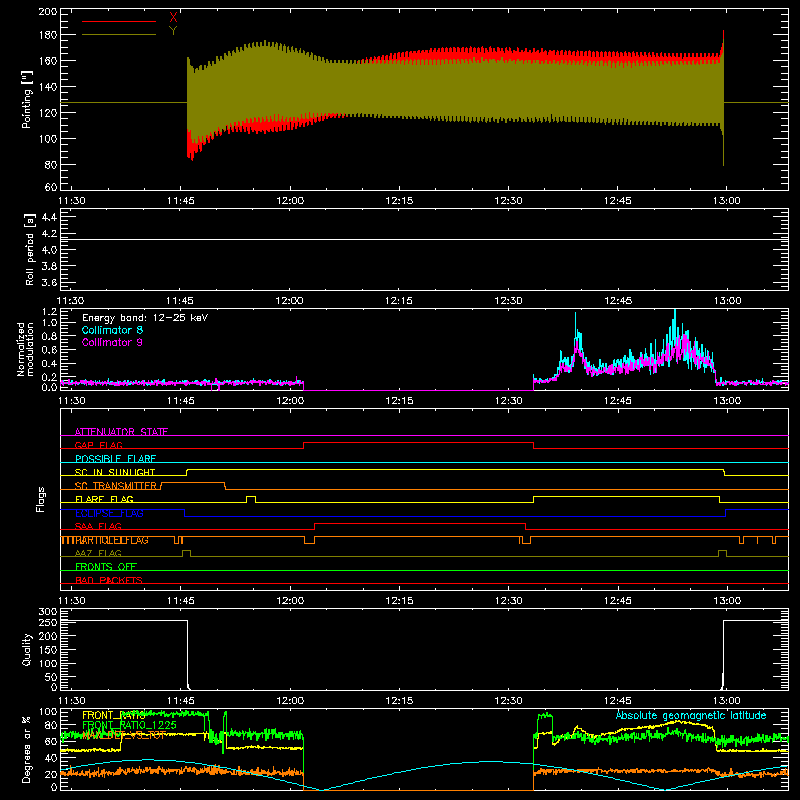Click the SAA_FLAG label
800x800 pixels.
pos(98,526)
